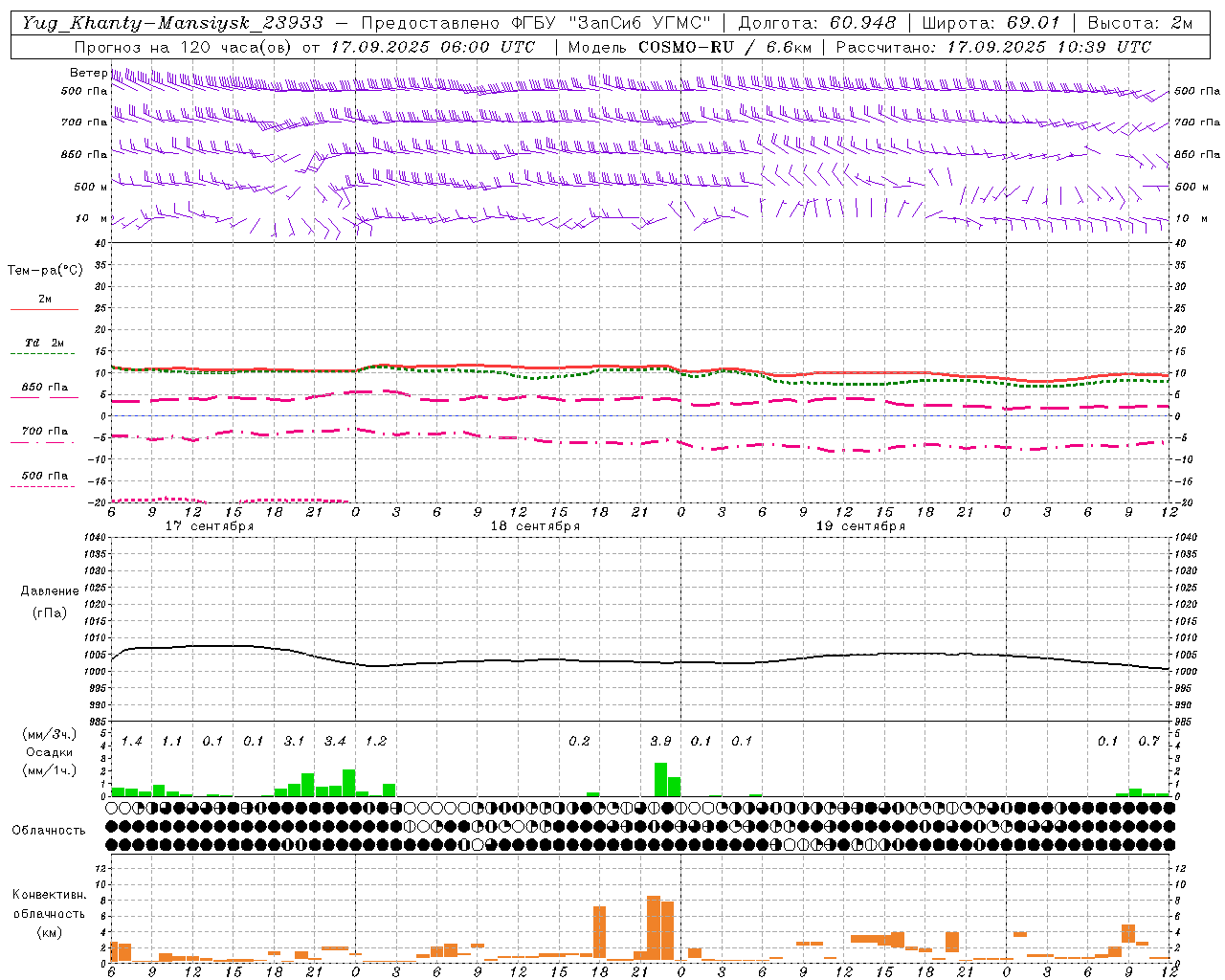Click the 0.2 precipitation total
This screenshot has width=1225, height=980.
[x=579, y=741]
